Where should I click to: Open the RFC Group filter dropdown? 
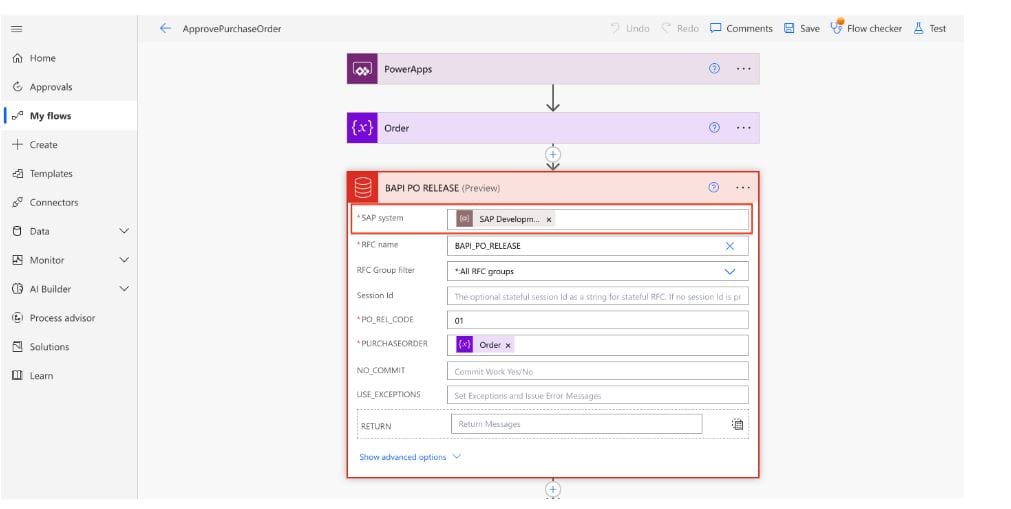pos(729,271)
